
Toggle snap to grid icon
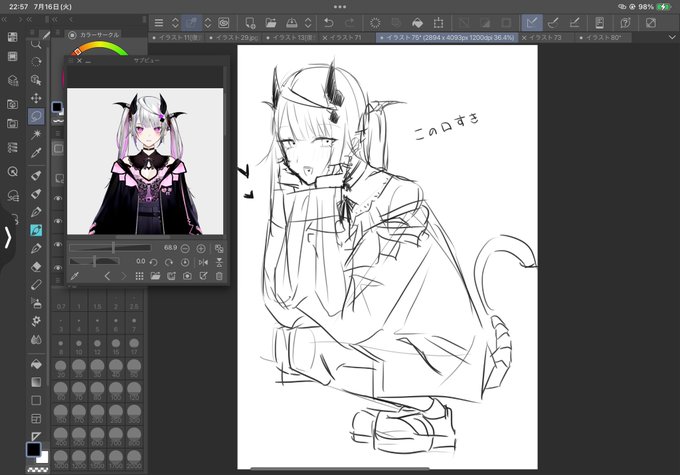point(574,23)
